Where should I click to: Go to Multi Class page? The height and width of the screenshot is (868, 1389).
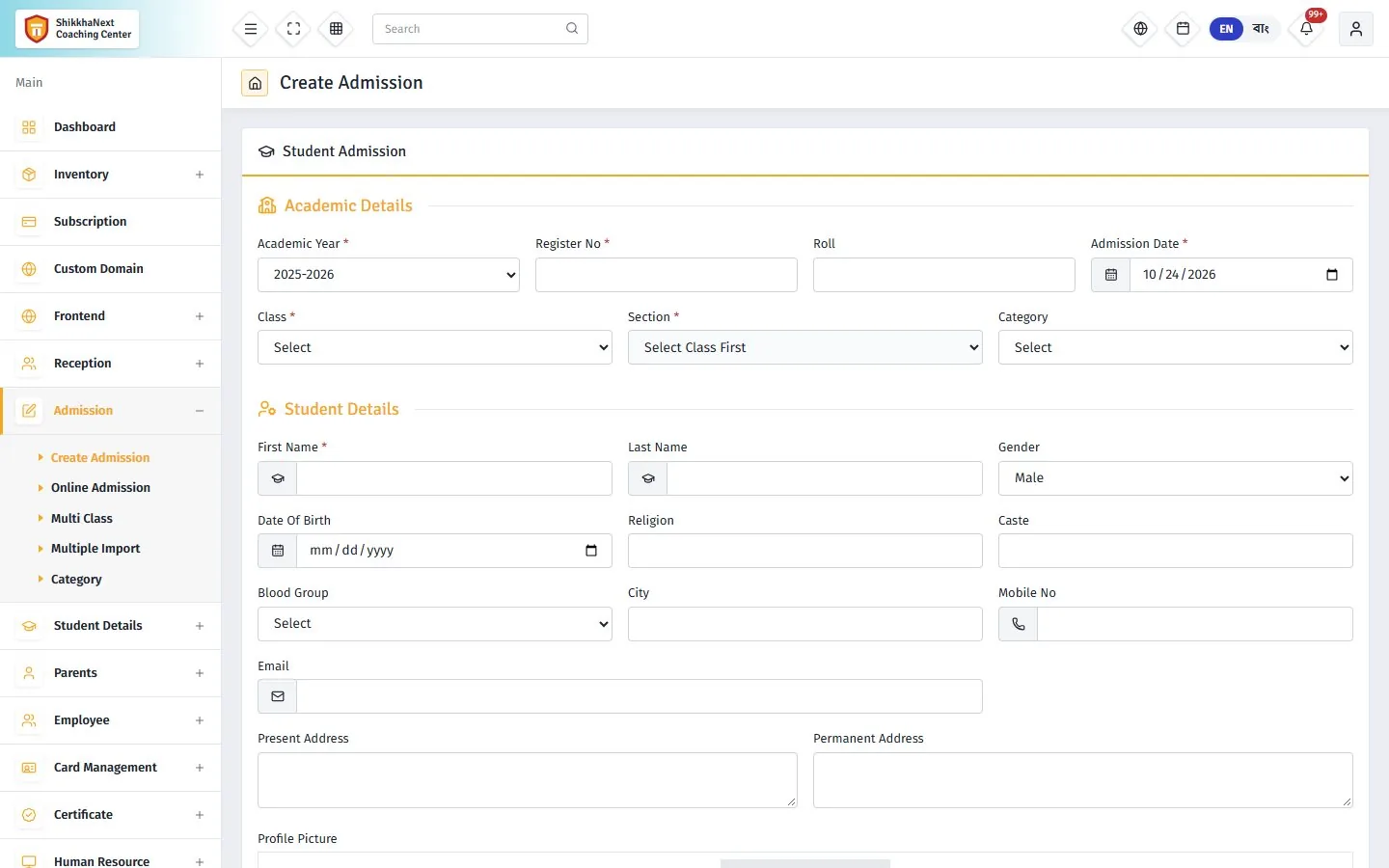click(x=82, y=519)
